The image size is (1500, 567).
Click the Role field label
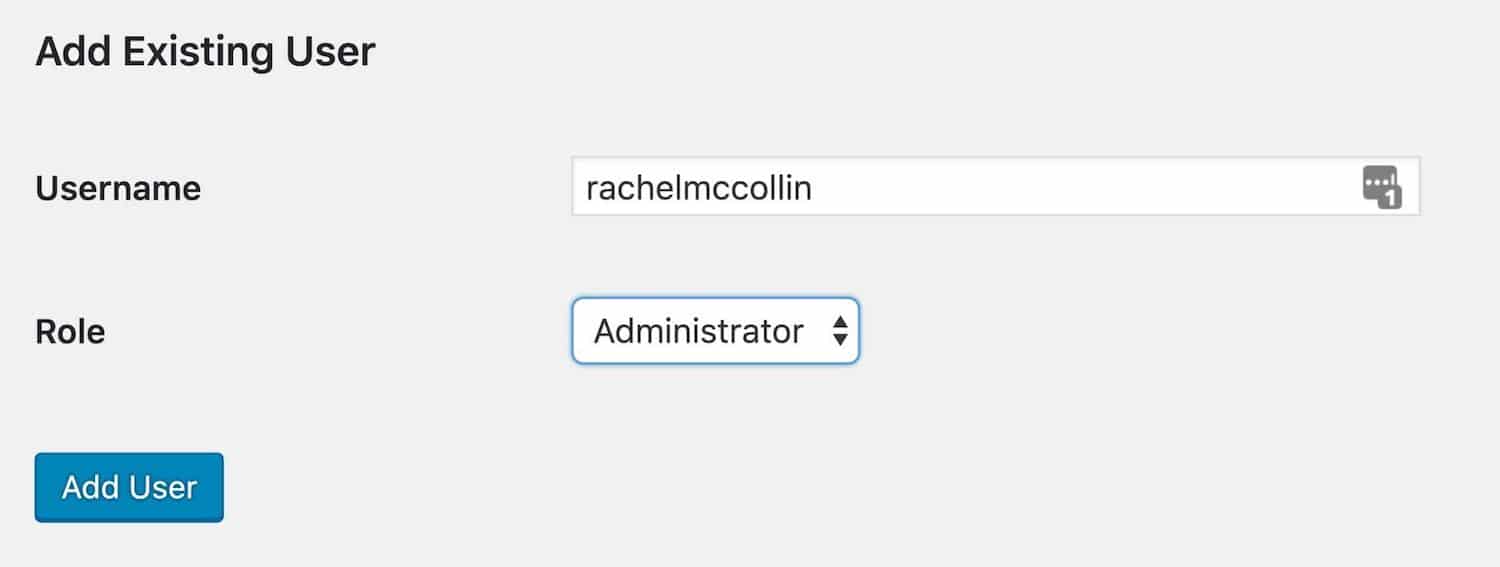click(x=70, y=331)
